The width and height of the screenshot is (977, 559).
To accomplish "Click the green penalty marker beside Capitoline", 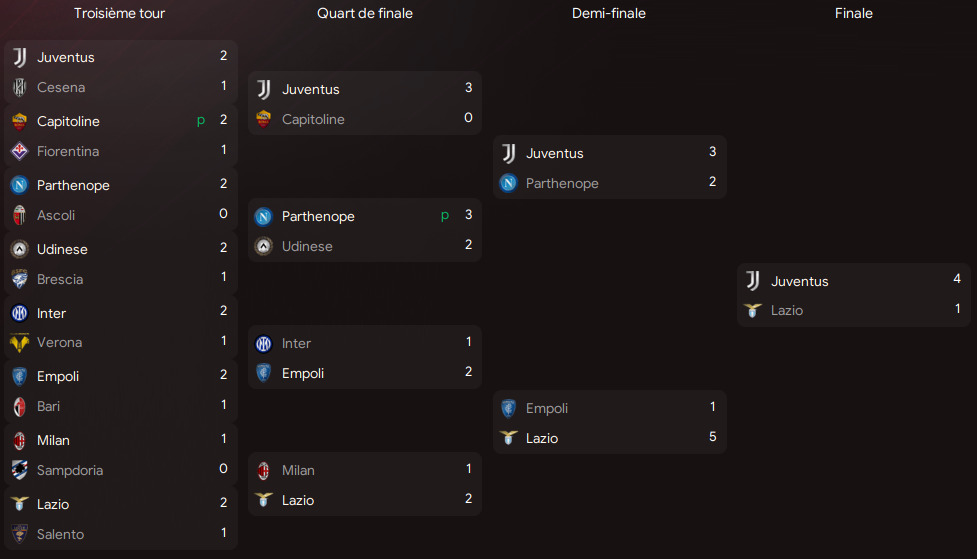I will (x=201, y=120).
